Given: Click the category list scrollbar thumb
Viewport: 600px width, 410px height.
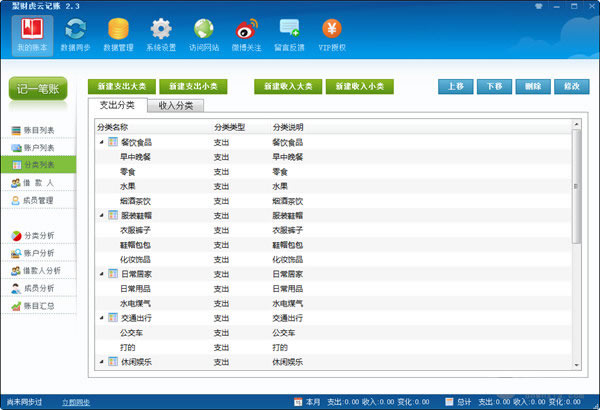Looking at the screenshot, I should tap(577, 186).
